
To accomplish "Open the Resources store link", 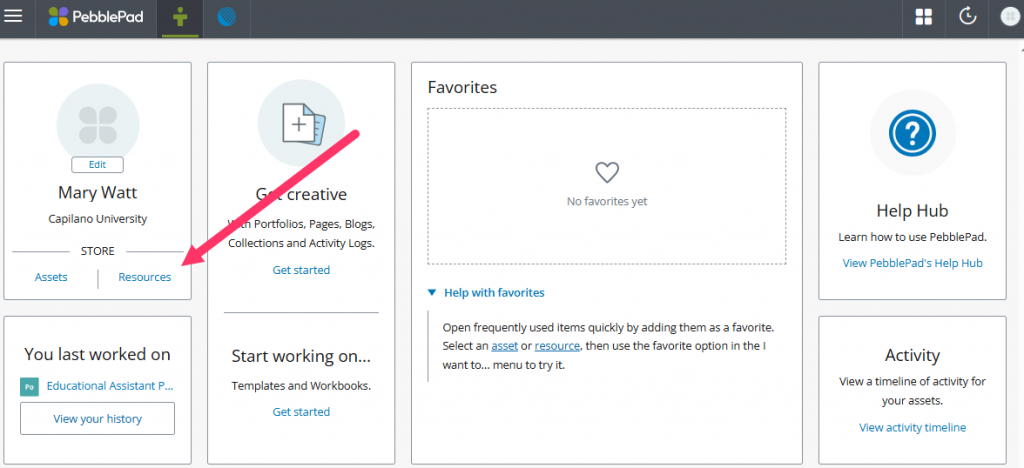I will [145, 277].
